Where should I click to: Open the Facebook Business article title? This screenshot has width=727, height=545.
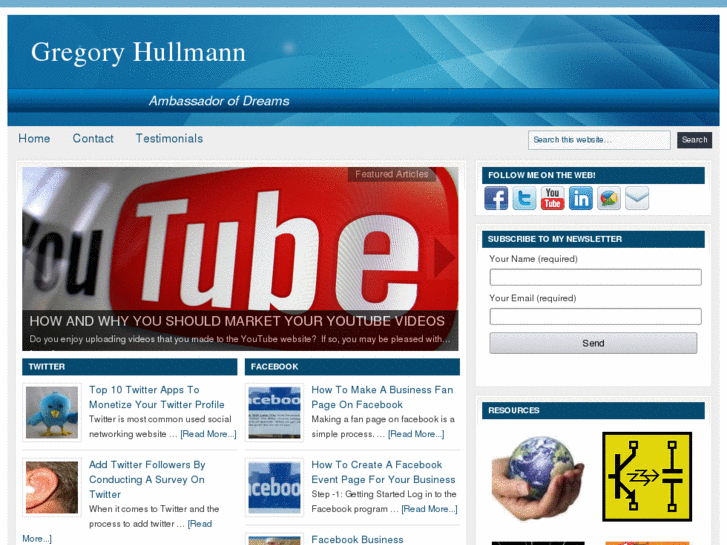tap(357, 539)
